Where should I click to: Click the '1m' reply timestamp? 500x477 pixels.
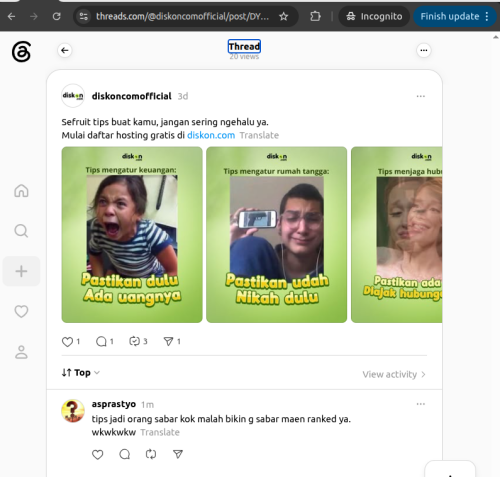147,405
